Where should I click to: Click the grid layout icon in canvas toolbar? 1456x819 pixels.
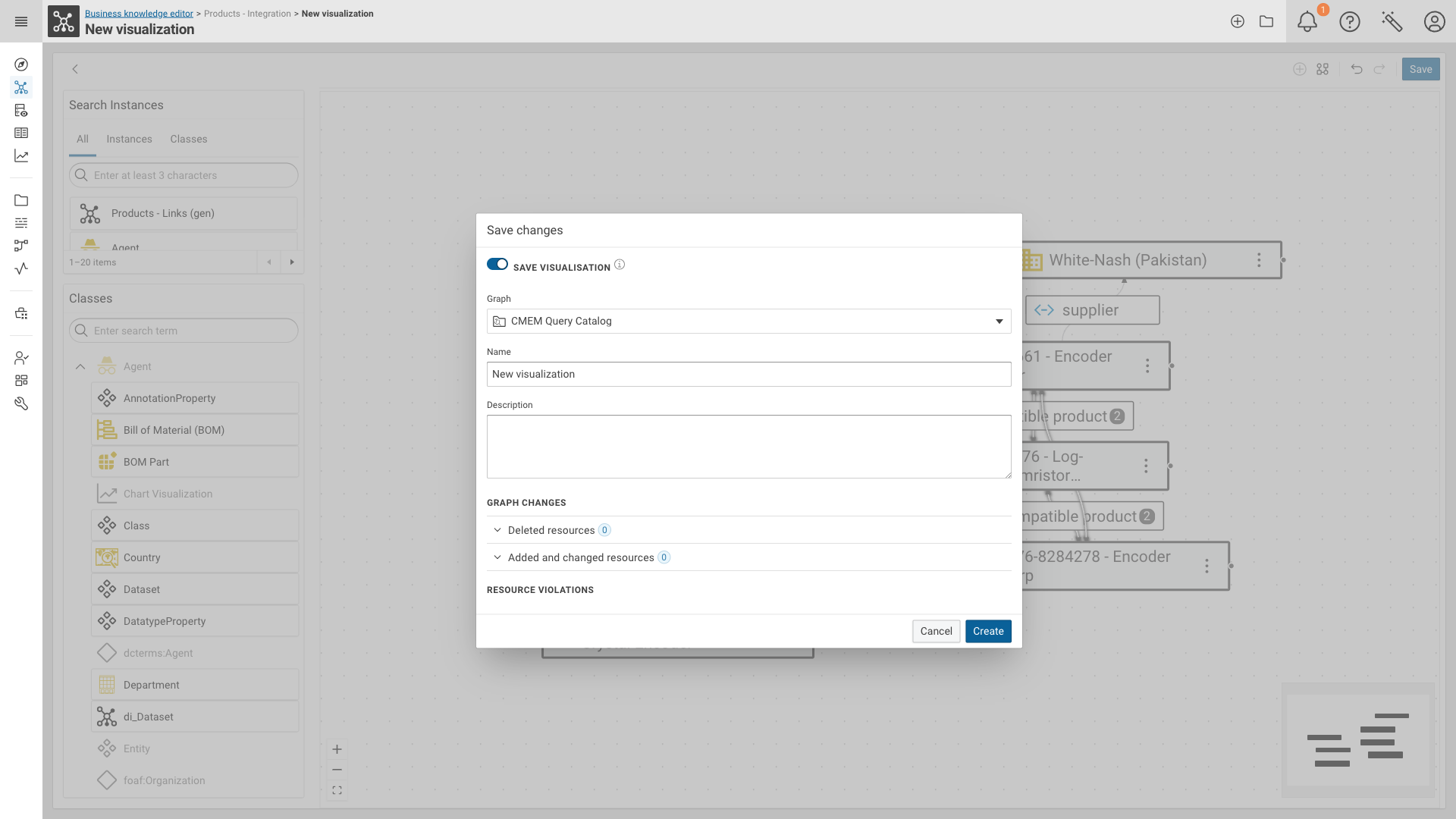coord(1323,69)
